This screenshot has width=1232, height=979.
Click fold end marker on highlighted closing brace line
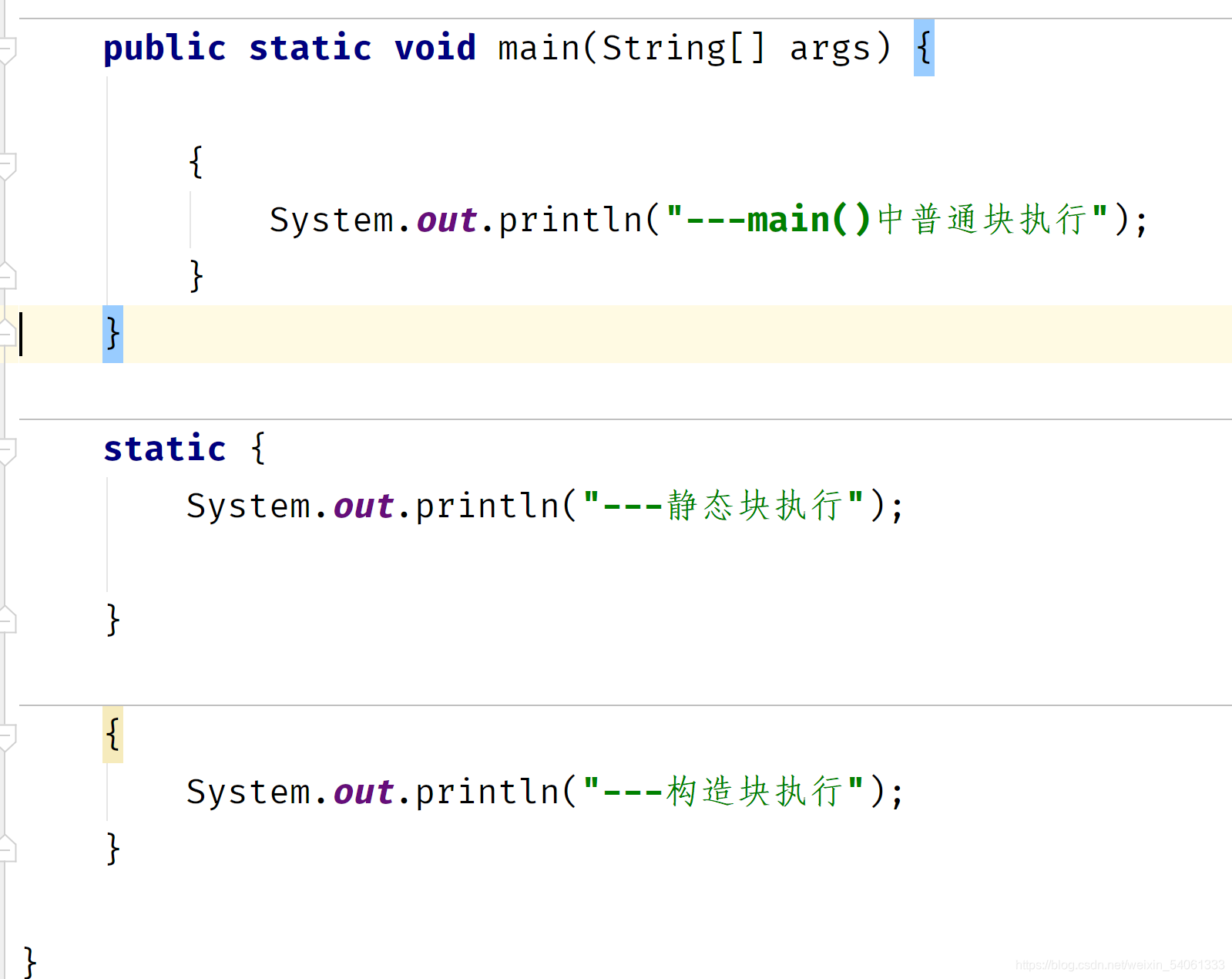coord(6,333)
